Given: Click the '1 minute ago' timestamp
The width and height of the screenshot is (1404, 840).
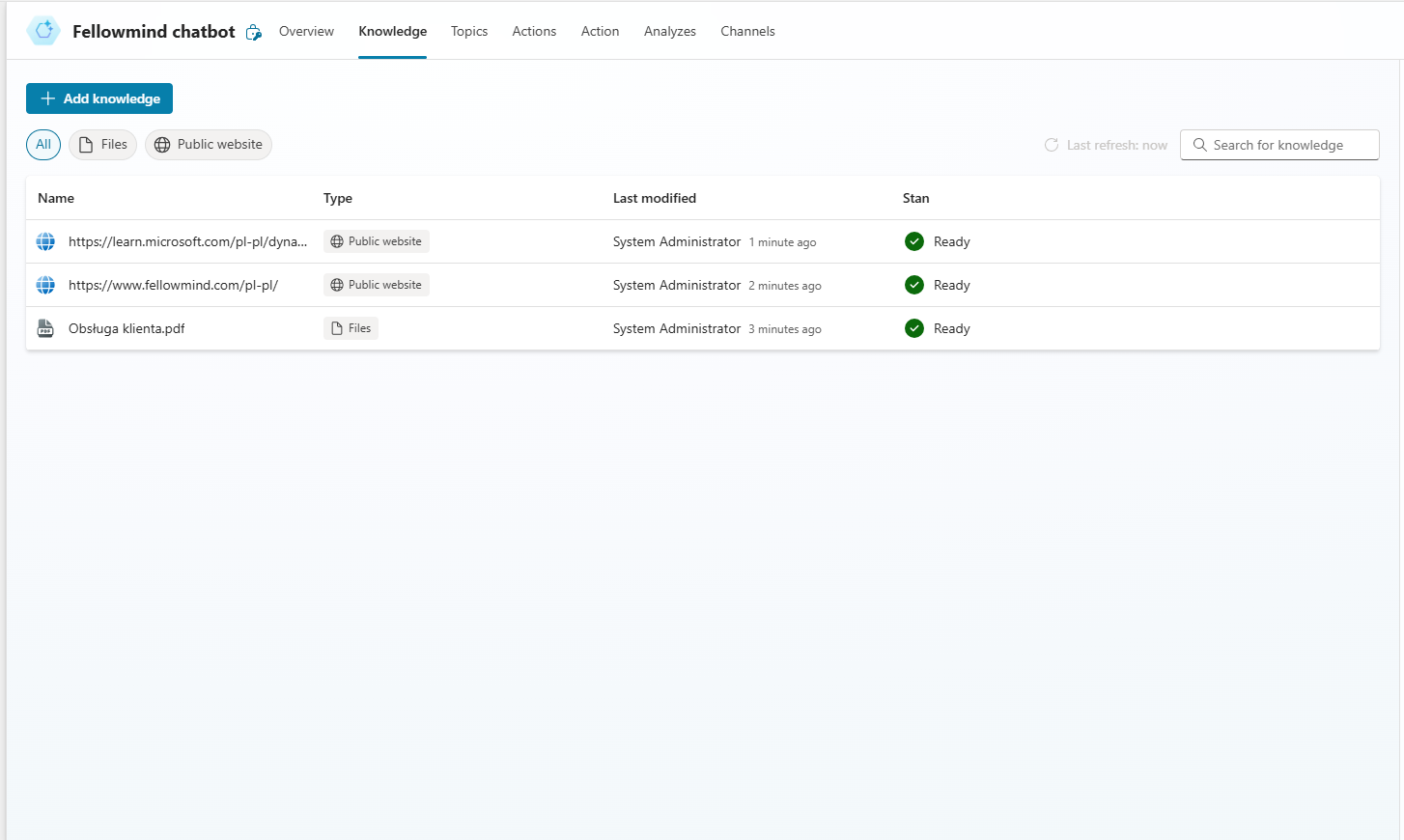Looking at the screenshot, I should click(783, 242).
